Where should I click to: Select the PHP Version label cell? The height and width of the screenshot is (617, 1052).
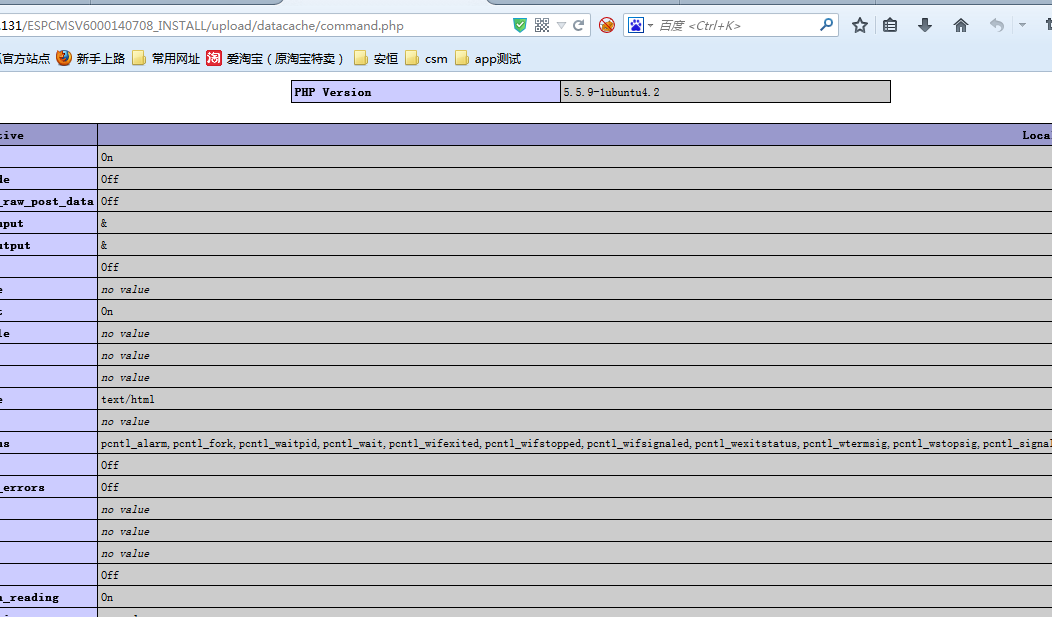tap(426, 92)
